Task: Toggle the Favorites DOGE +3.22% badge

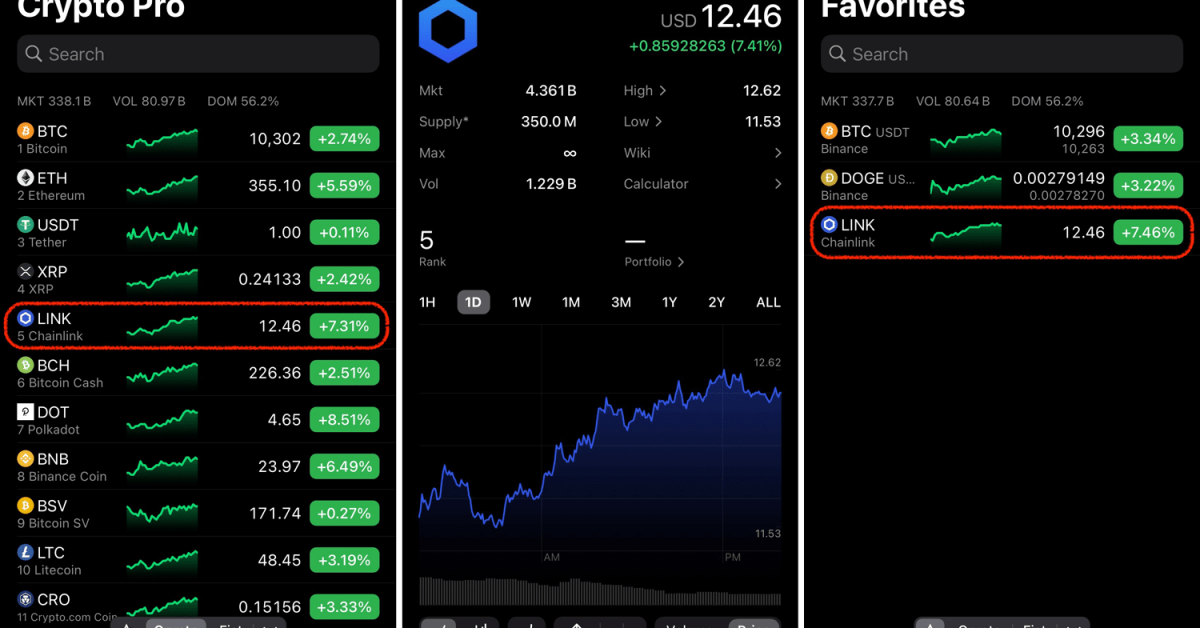Action: point(1149,185)
